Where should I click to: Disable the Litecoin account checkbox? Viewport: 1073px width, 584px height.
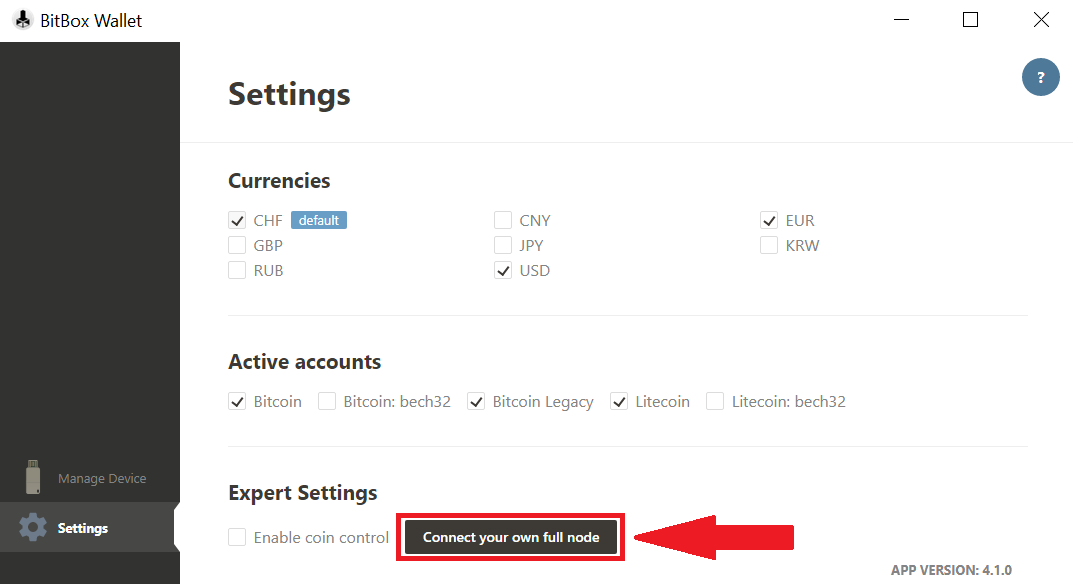coord(620,402)
